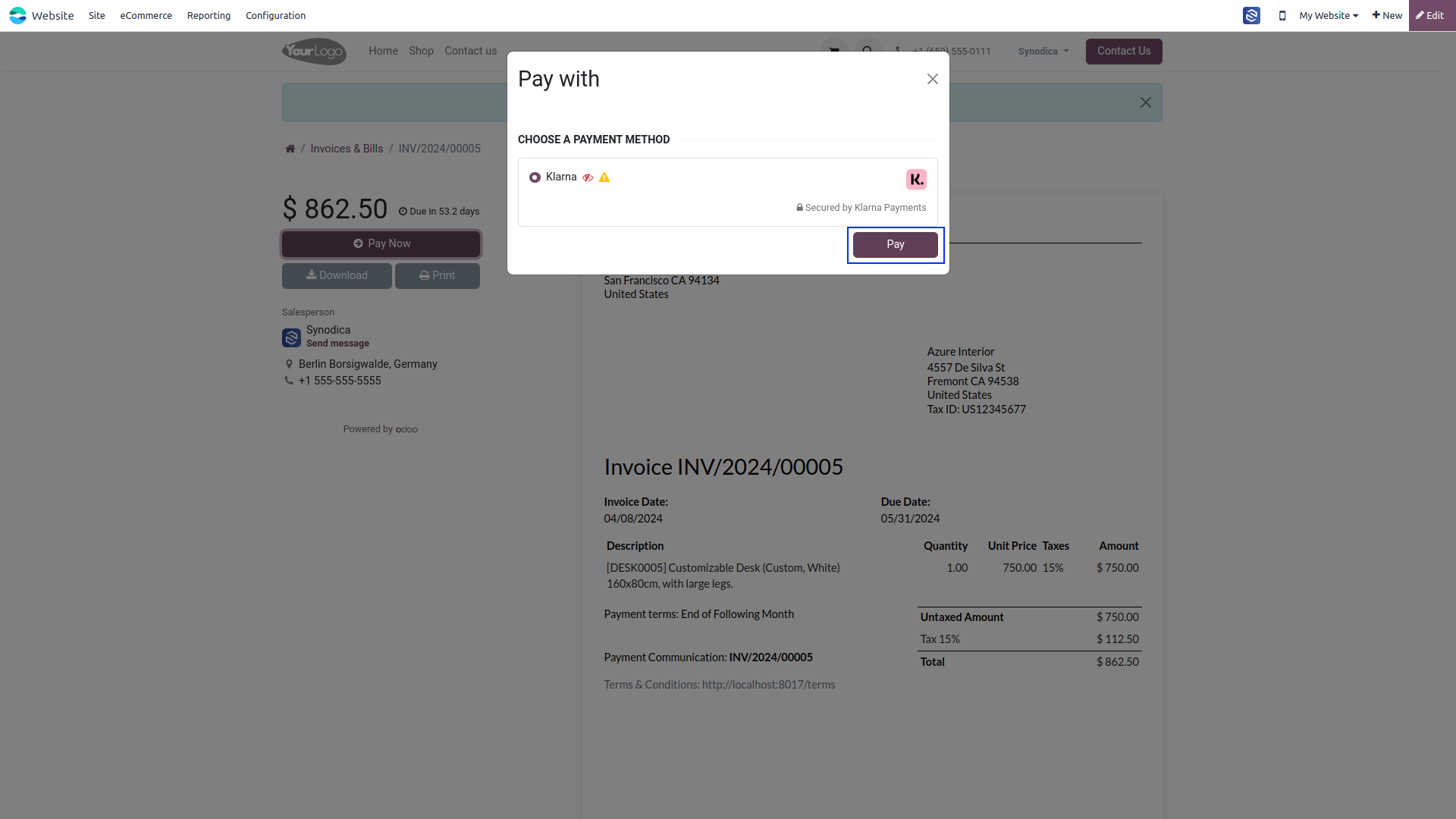Click the Total $ 862.50 value
Screen dimensions: 1456x819
pos(1117,662)
